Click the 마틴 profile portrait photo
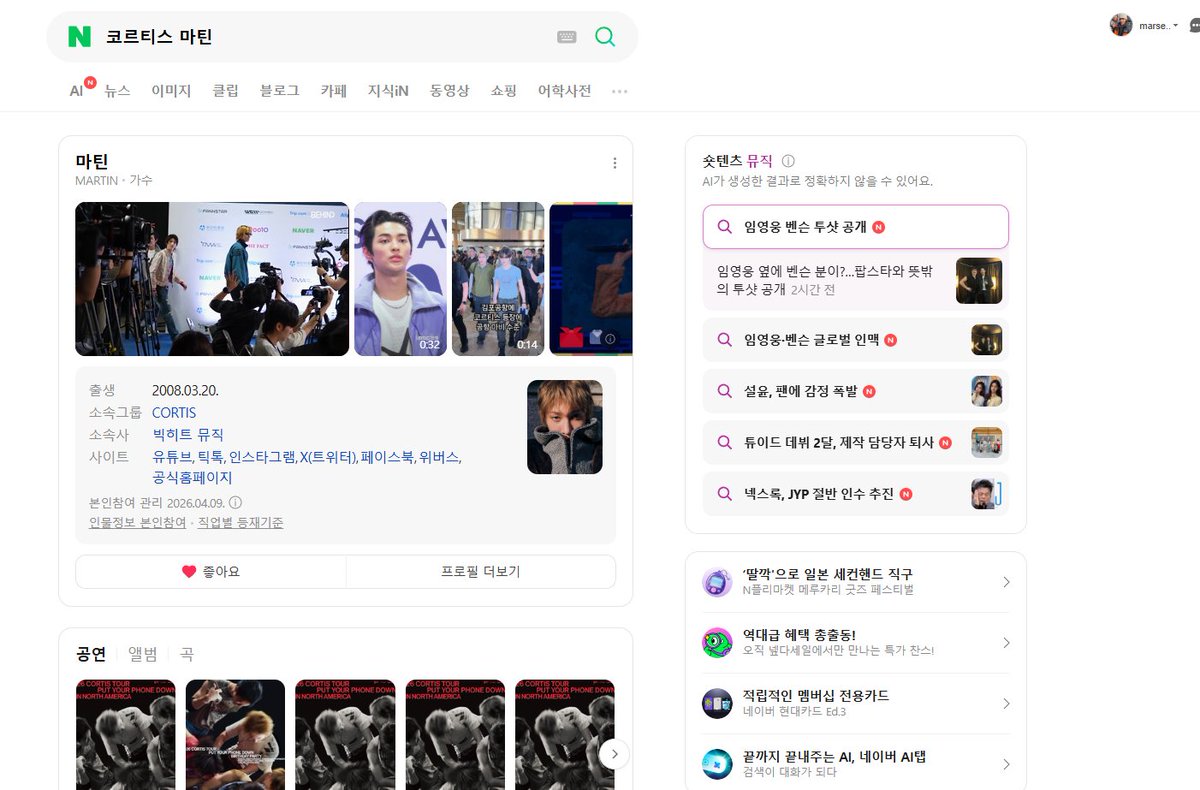The width and height of the screenshot is (1200, 790). point(565,427)
